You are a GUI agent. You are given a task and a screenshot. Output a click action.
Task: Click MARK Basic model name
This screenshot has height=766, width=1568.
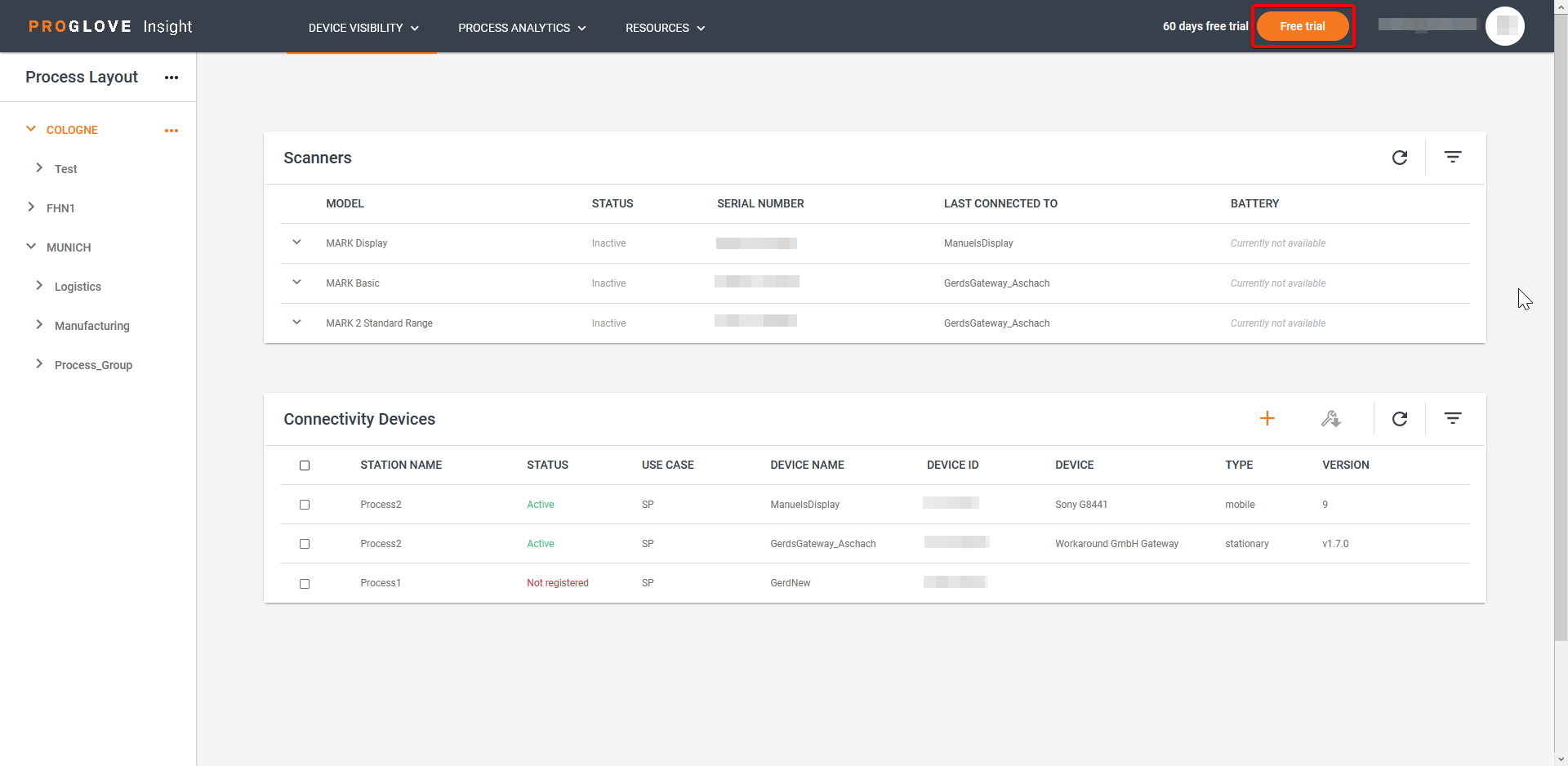coord(352,283)
